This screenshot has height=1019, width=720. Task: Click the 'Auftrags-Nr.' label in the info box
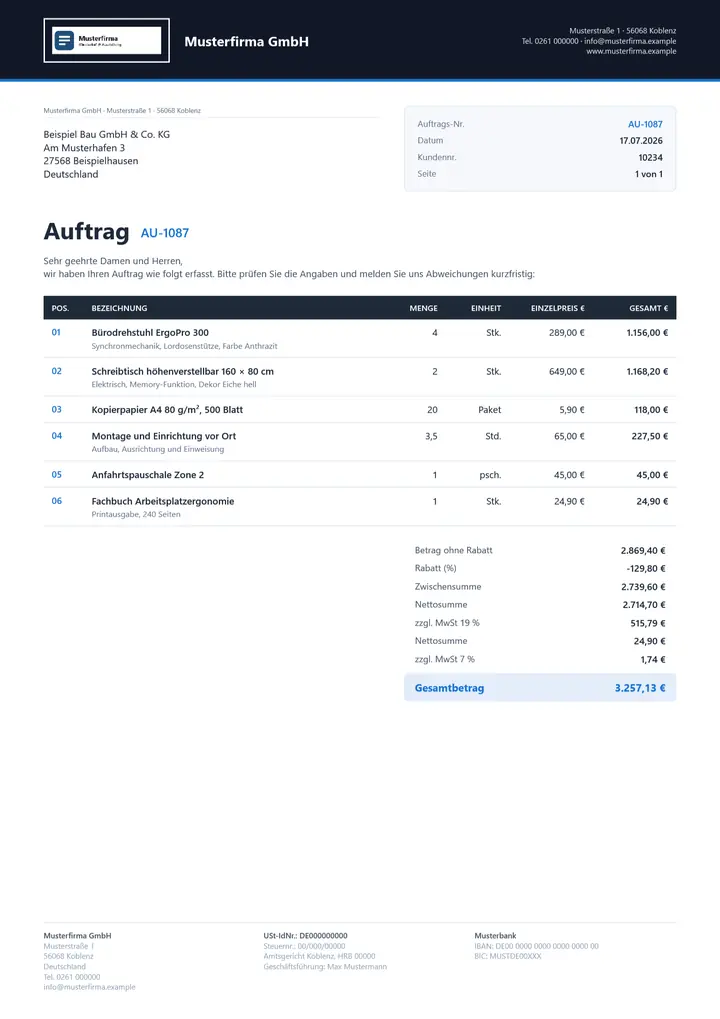[441, 124]
